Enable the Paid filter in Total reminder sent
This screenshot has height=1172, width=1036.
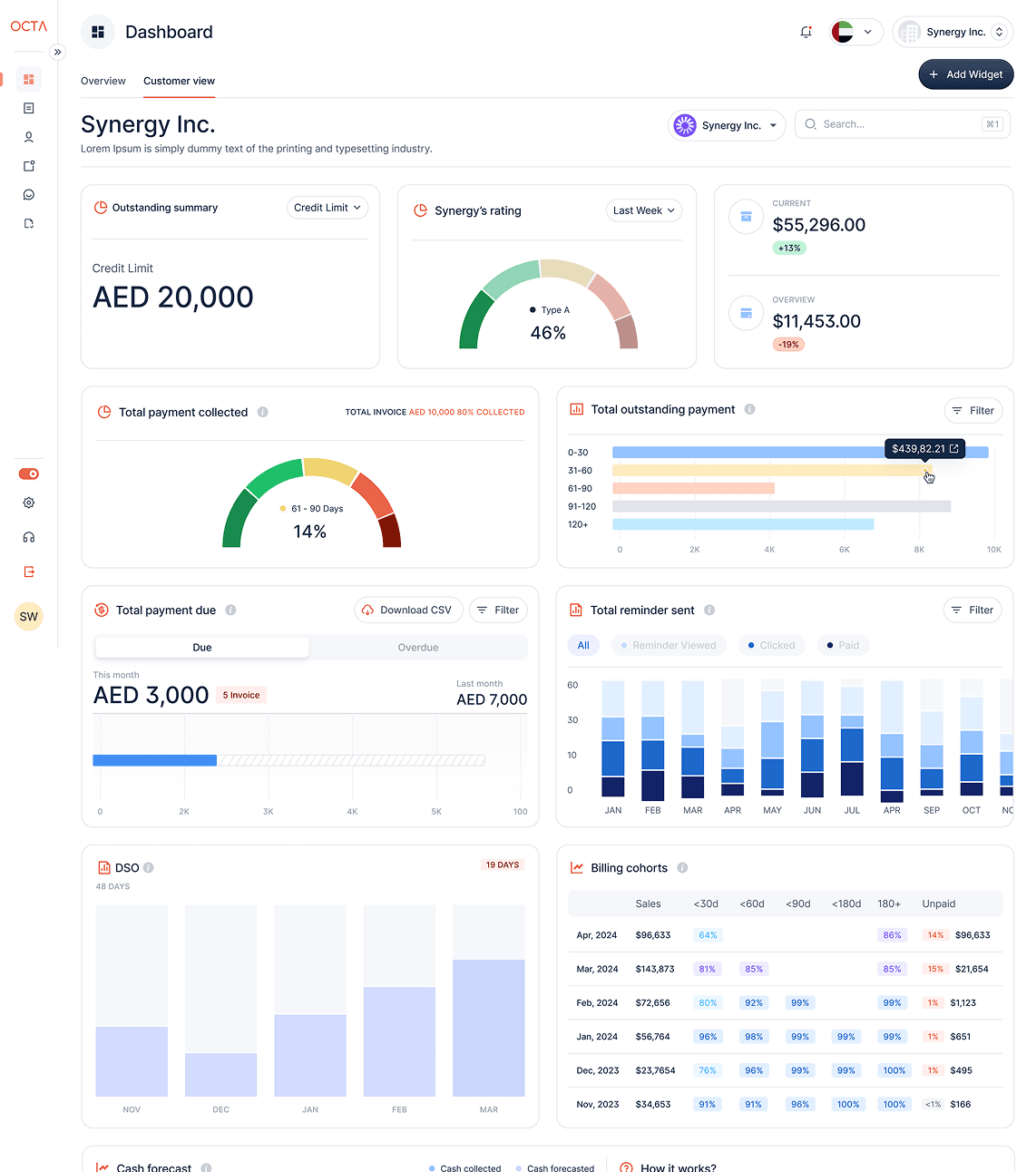(843, 645)
